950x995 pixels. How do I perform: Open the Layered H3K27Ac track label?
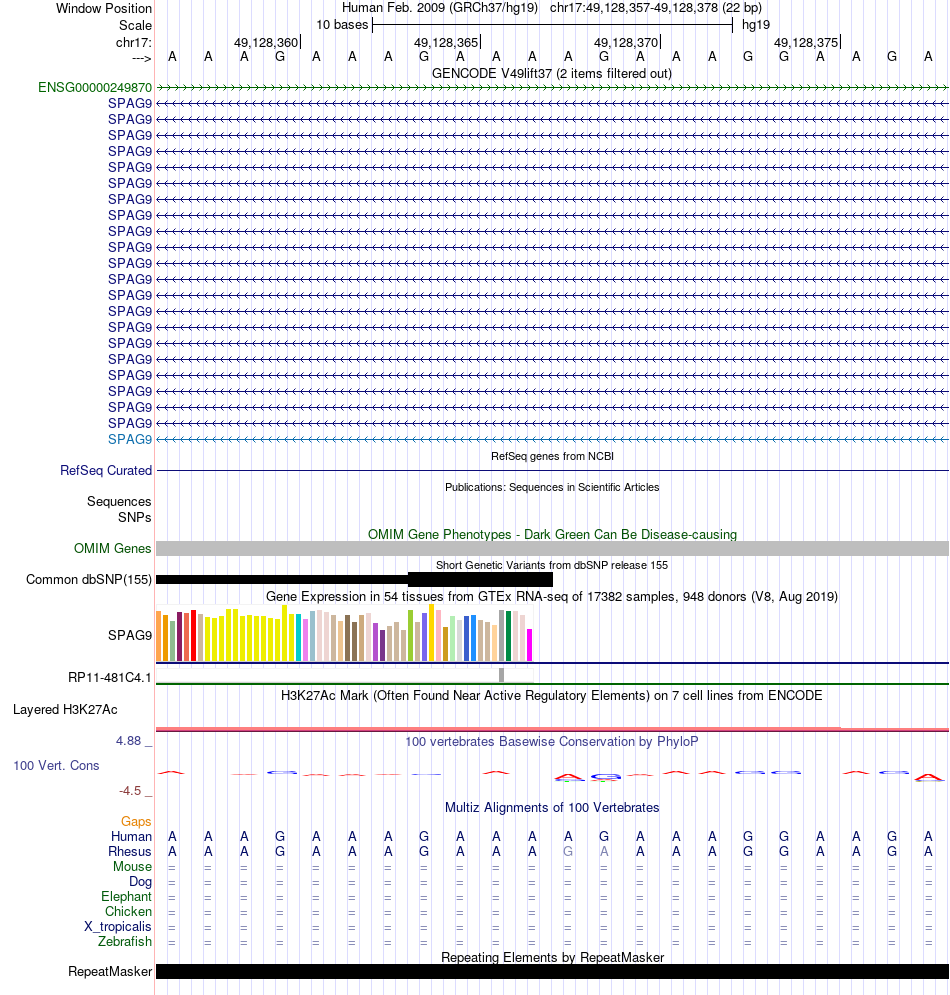click(x=65, y=709)
